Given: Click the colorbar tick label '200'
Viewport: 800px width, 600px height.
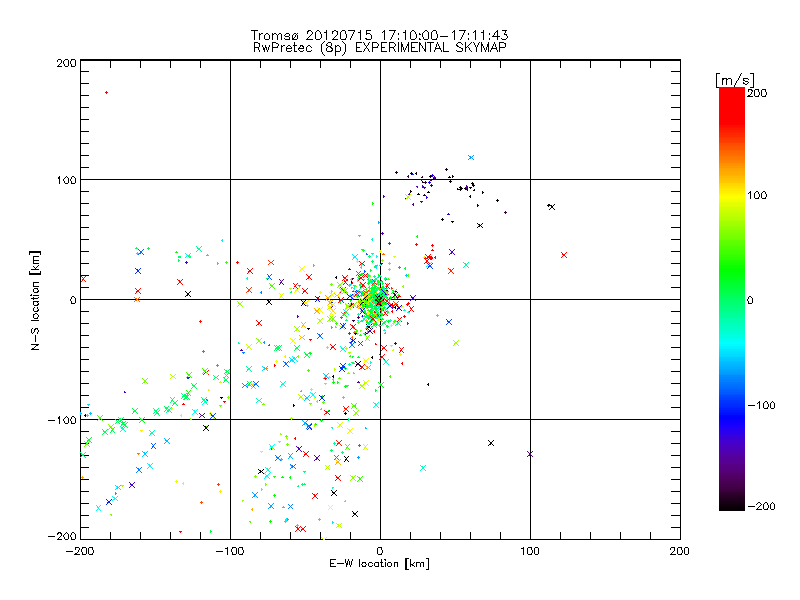Looking at the screenshot, I should point(757,93).
